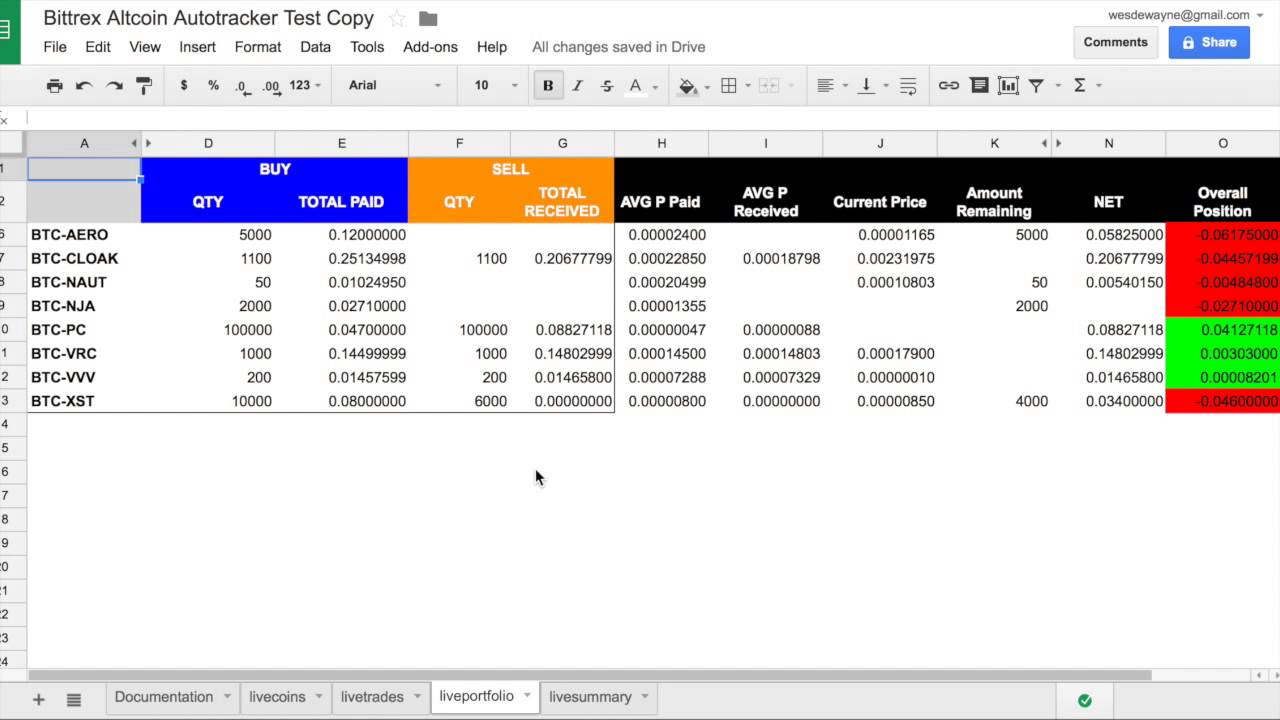Click the Print icon
The width and height of the screenshot is (1280, 720).
pyautogui.click(x=55, y=86)
